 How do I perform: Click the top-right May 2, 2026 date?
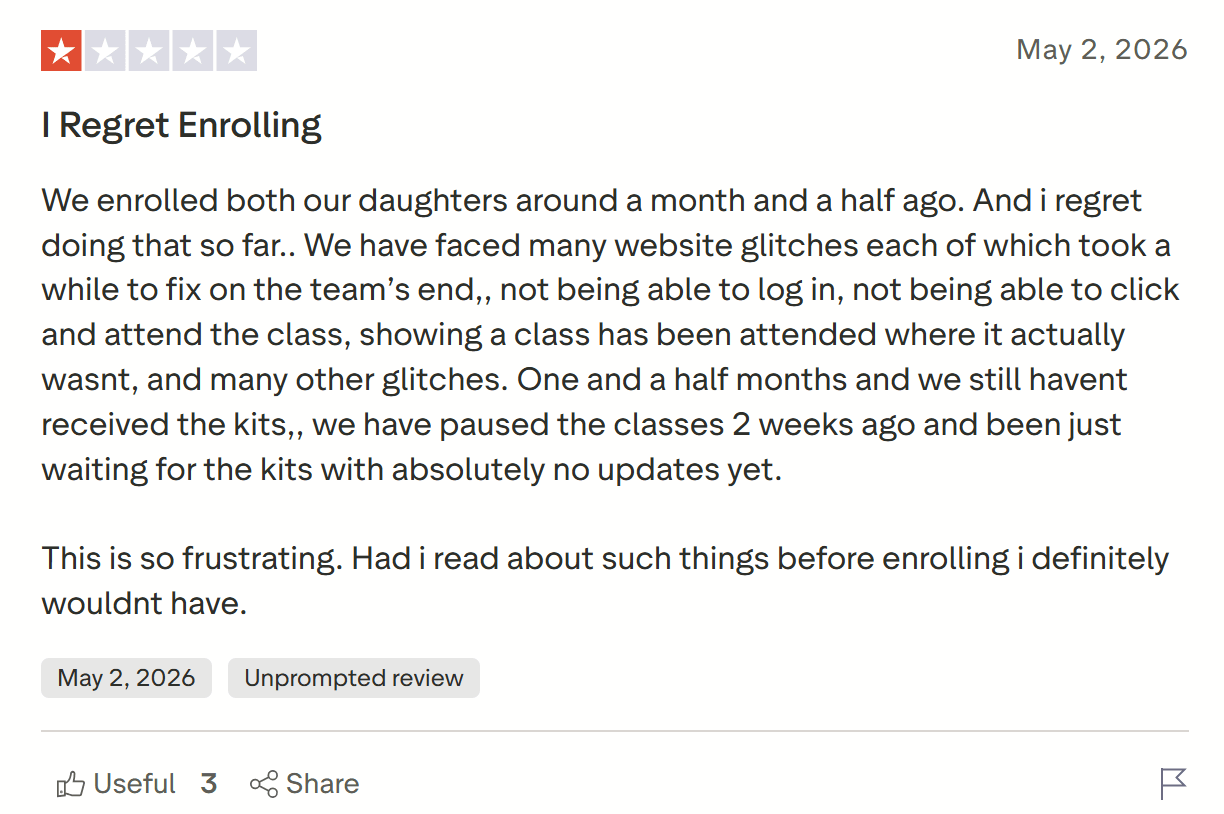[x=1102, y=50]
